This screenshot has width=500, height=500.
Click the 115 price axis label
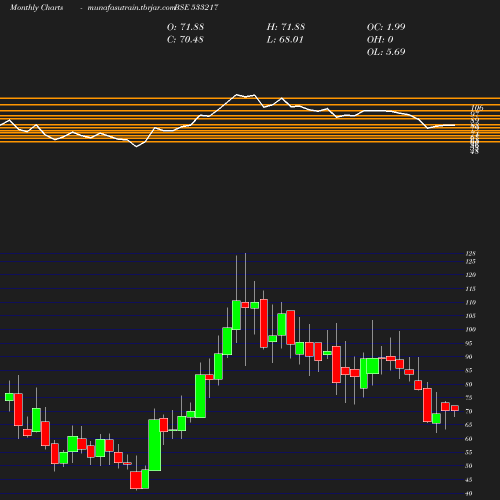point(470,289)
